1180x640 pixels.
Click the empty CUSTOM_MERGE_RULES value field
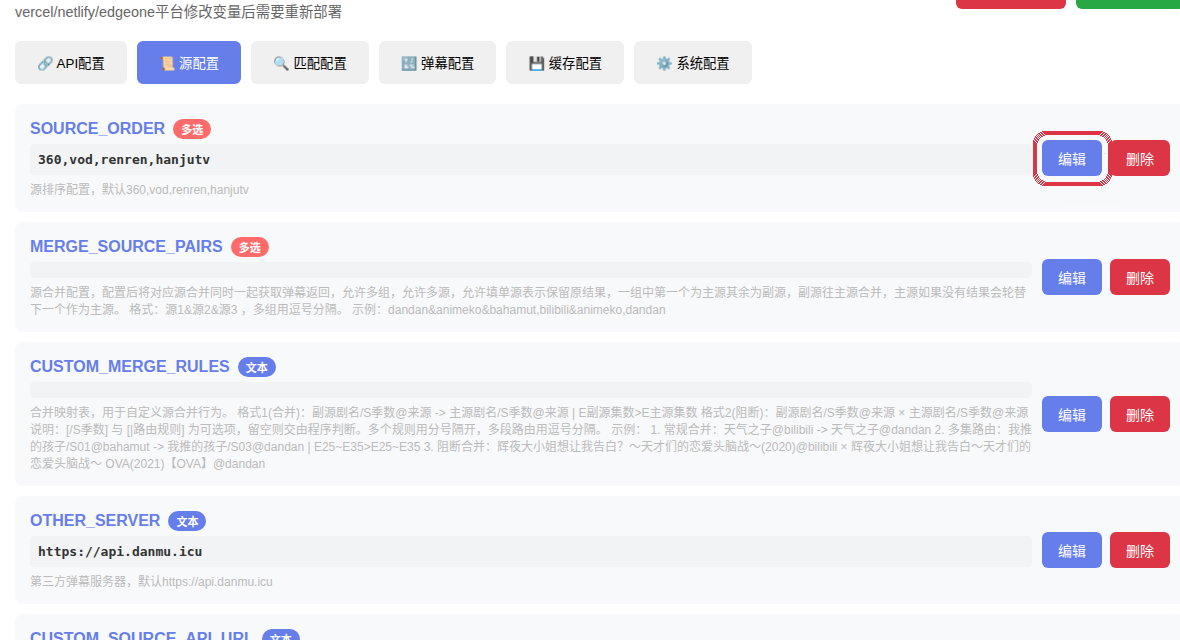pyautogui.click(x=531, y=389)
